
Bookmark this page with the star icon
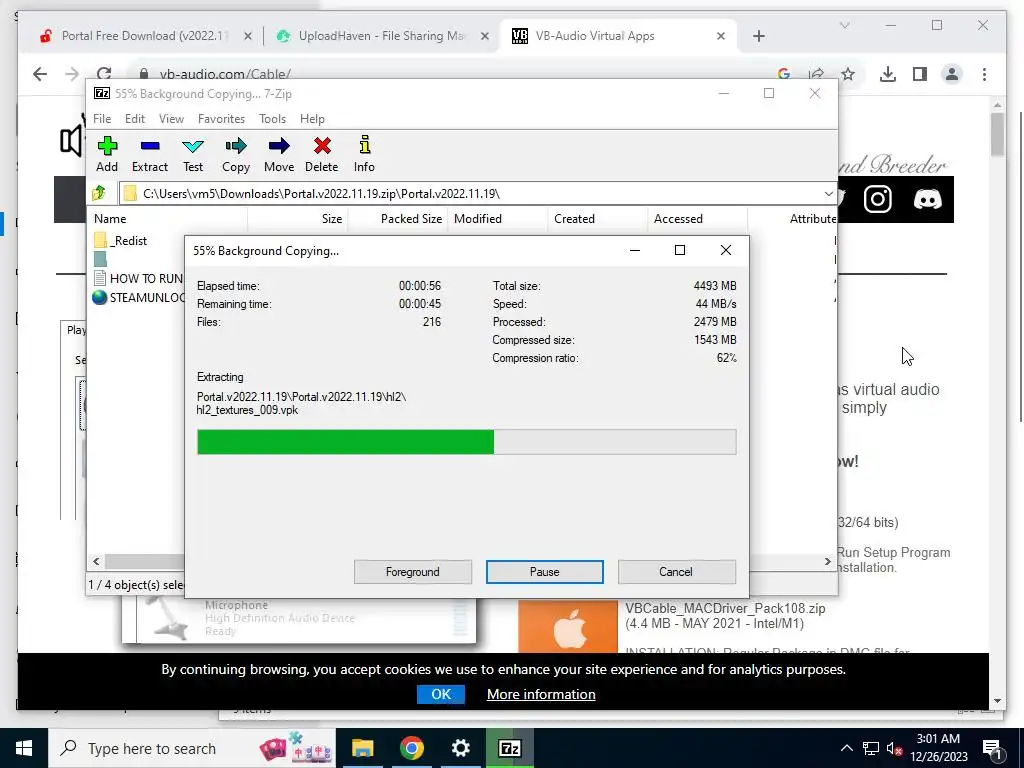tap(848, 74)
